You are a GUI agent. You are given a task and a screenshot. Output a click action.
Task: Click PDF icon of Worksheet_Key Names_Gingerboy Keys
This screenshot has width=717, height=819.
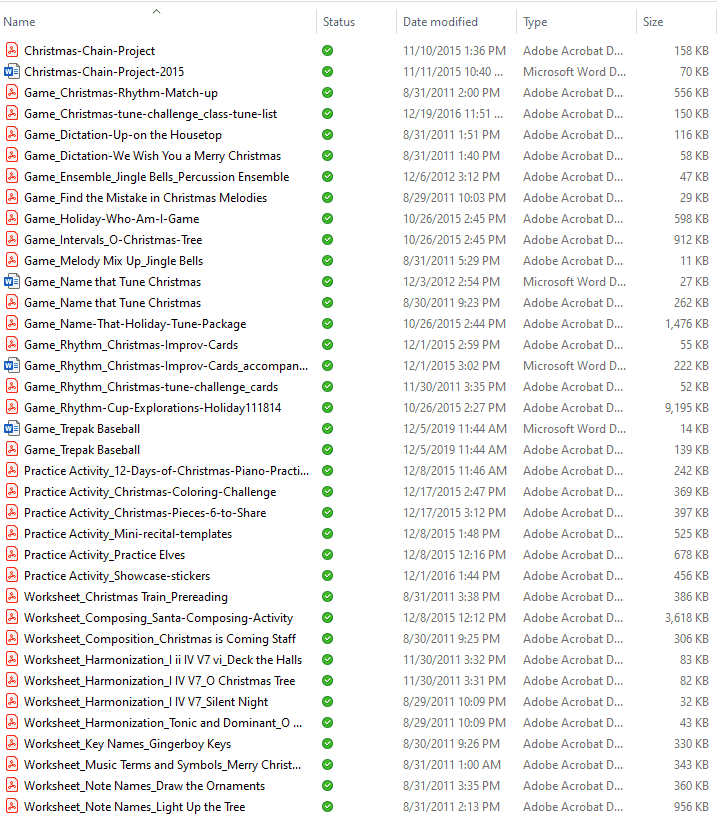coord(11,744)
